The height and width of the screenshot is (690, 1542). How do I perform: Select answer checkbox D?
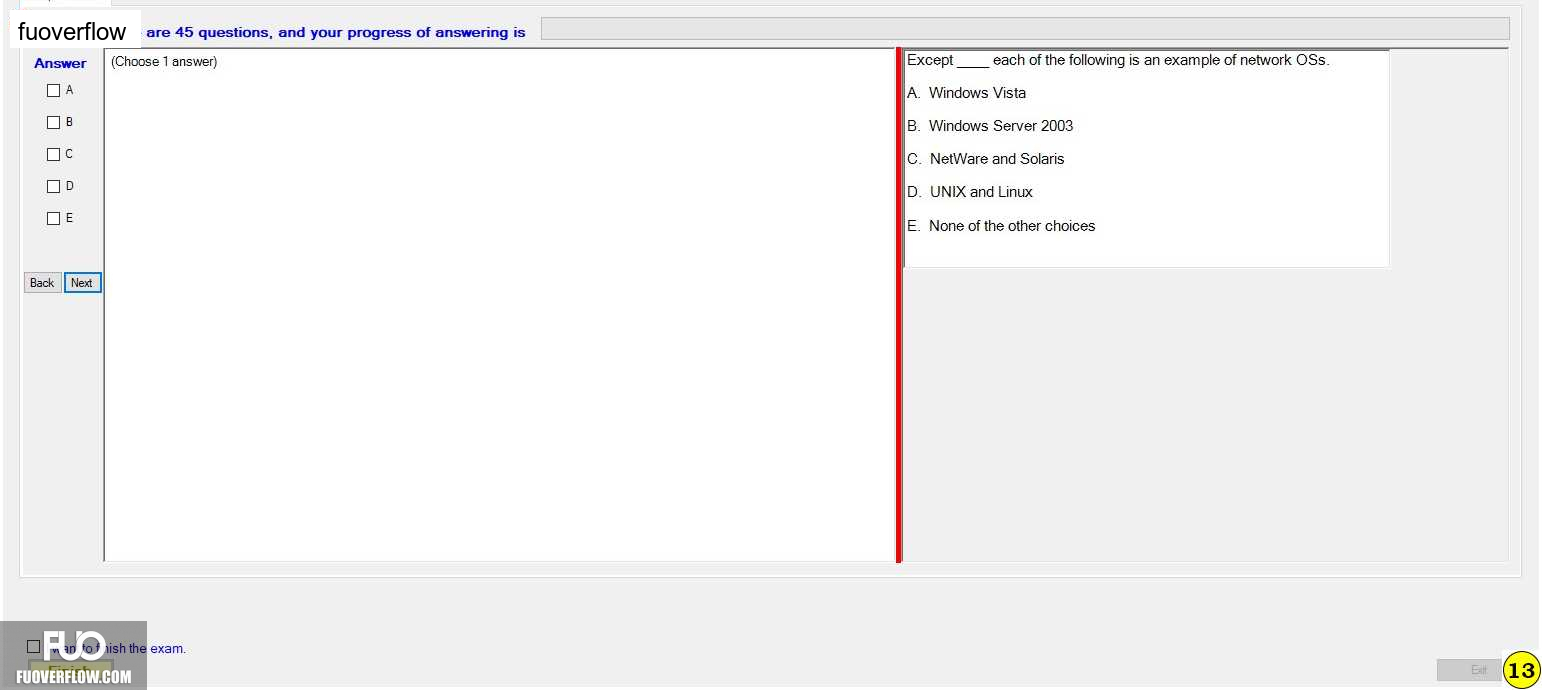coord(54,187)
